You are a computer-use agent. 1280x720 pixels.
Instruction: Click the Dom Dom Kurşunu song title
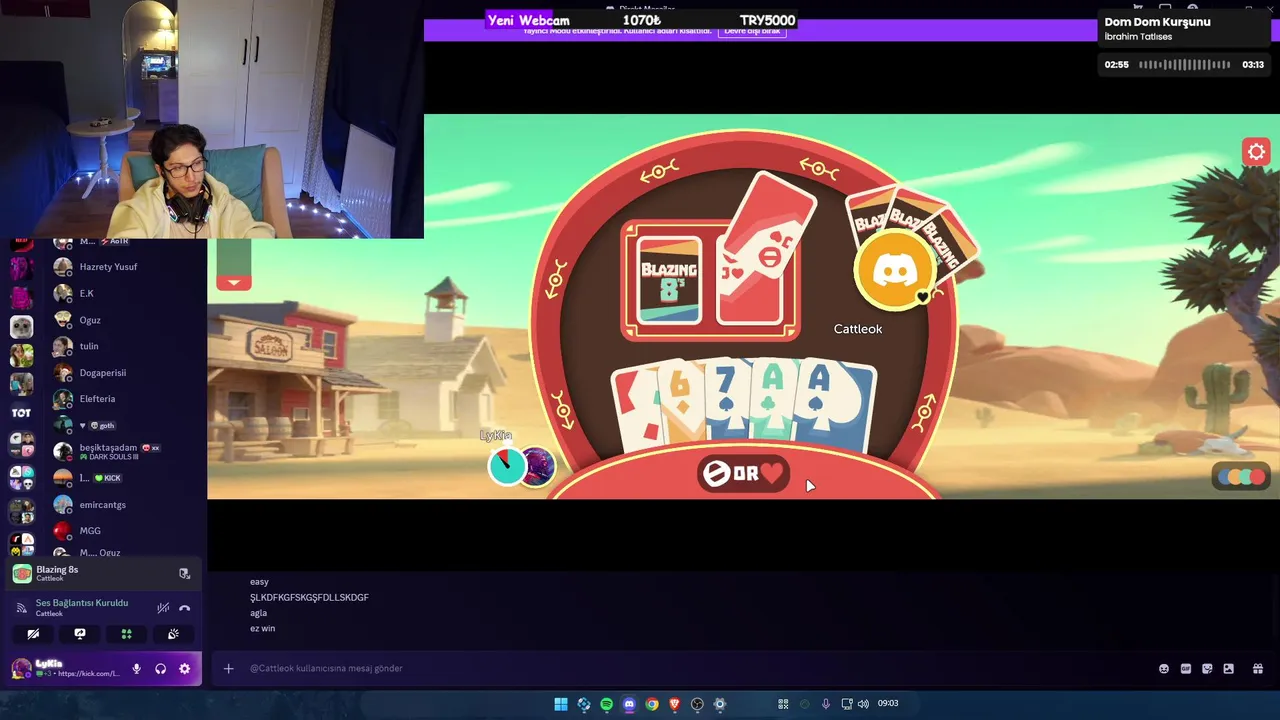click(1157, 22)
